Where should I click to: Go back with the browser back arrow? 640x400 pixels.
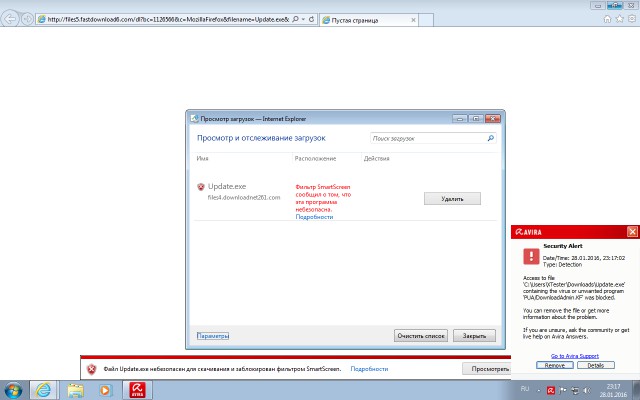(10, 19)
